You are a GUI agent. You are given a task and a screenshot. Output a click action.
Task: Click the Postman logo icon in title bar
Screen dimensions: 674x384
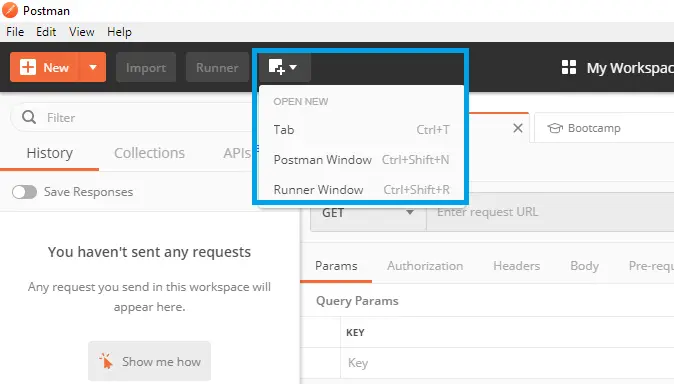click(x=10, y=10)
